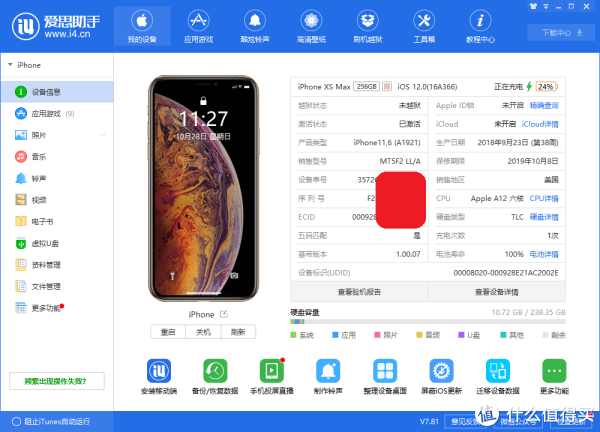Select 铃声 ringtones in the sidebar

tap(57, 178)
